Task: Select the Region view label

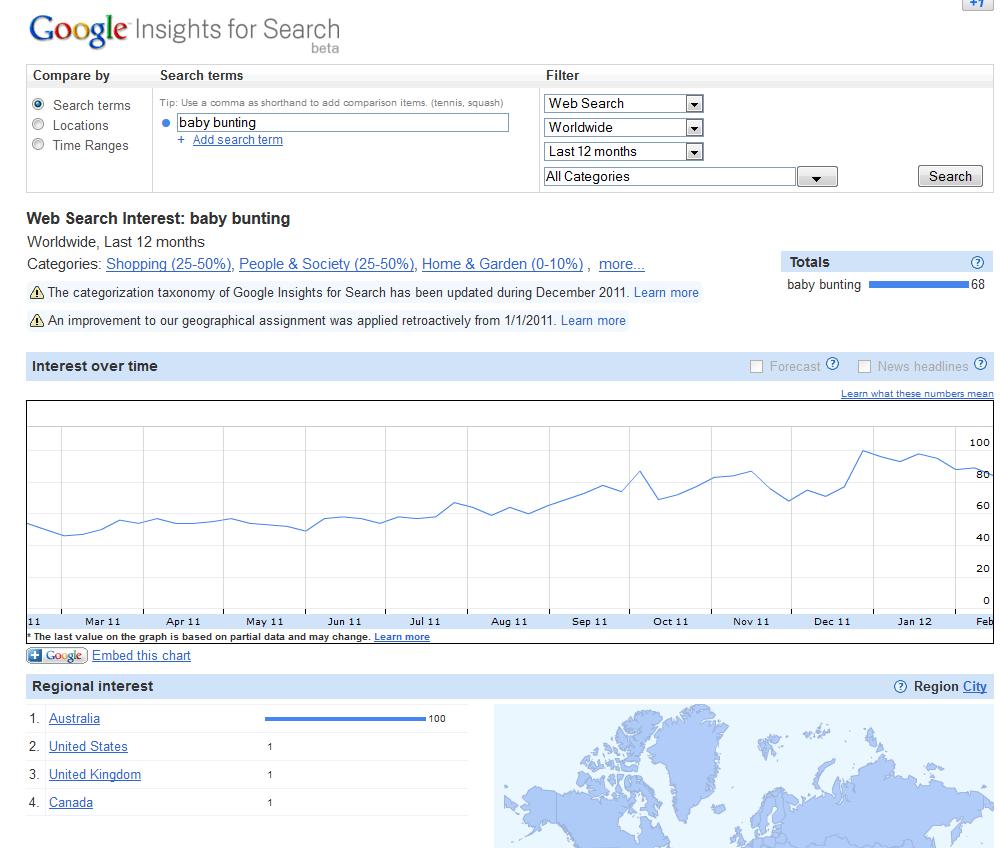Action: [936, 687]
